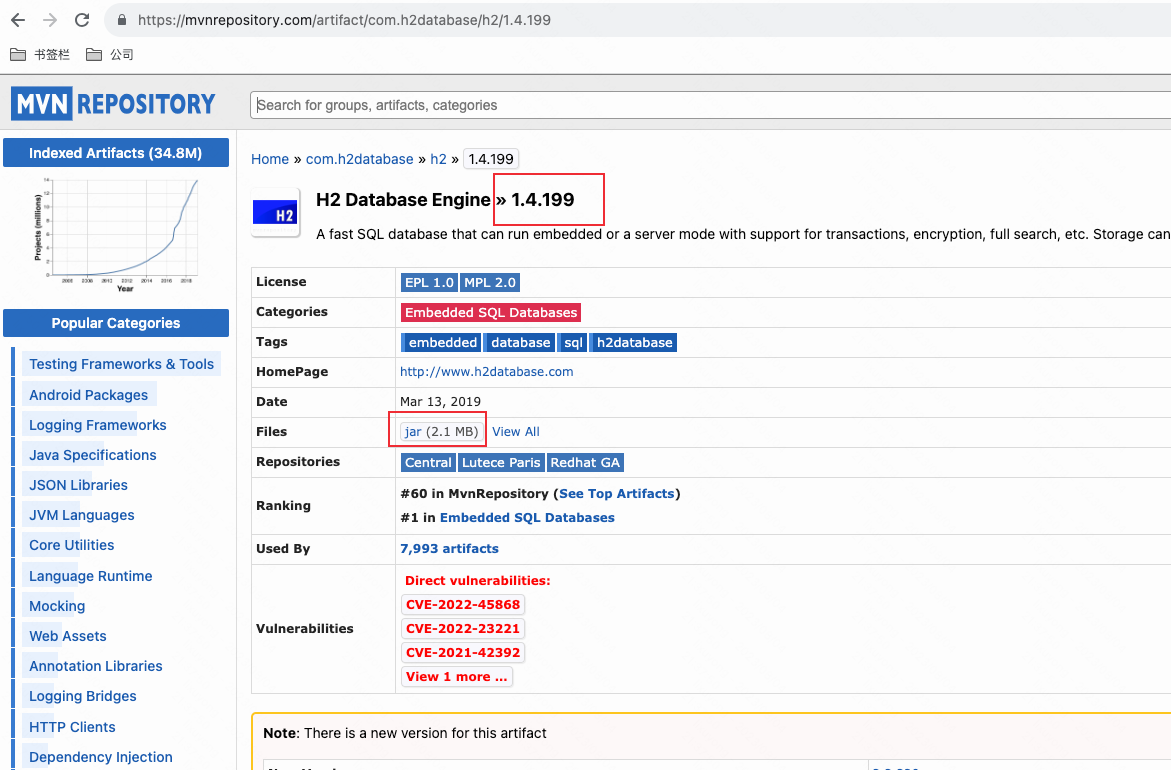Open the h2 breadcrumb link
This screenshot has width=1171, height=770.
(438, 159)
